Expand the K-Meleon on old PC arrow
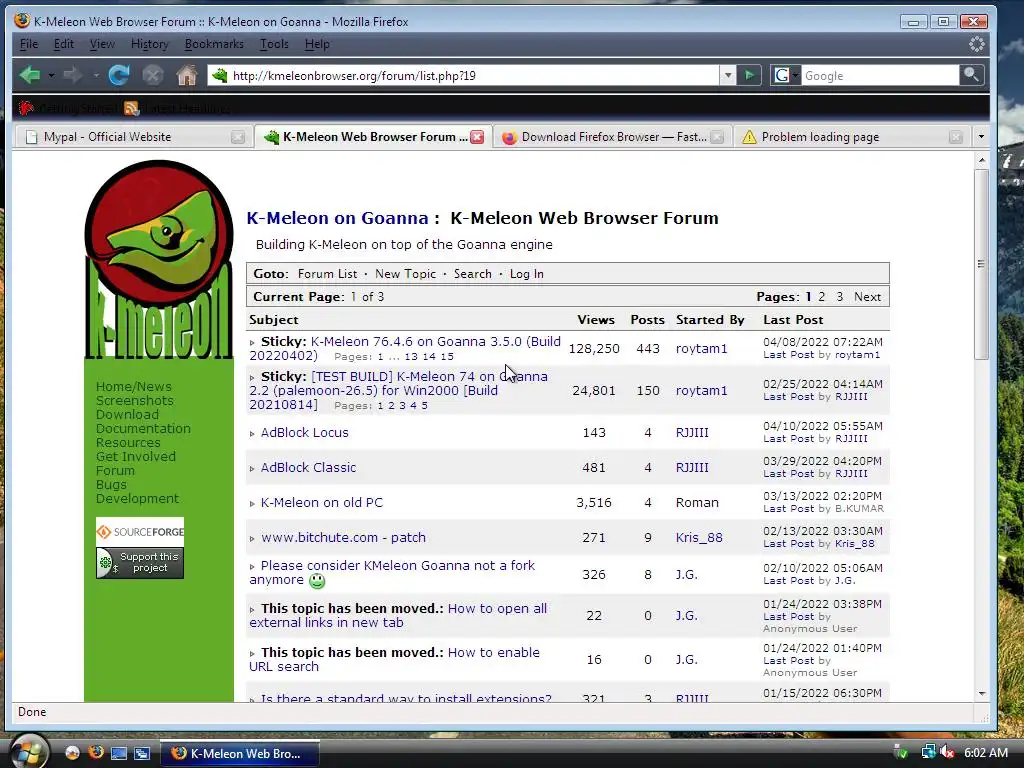1024x768 pixels. pyautogui.click(x=252, y=504)
